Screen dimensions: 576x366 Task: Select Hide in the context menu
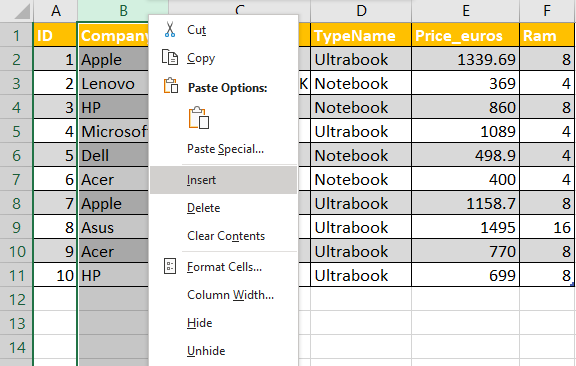pos(223,323)
